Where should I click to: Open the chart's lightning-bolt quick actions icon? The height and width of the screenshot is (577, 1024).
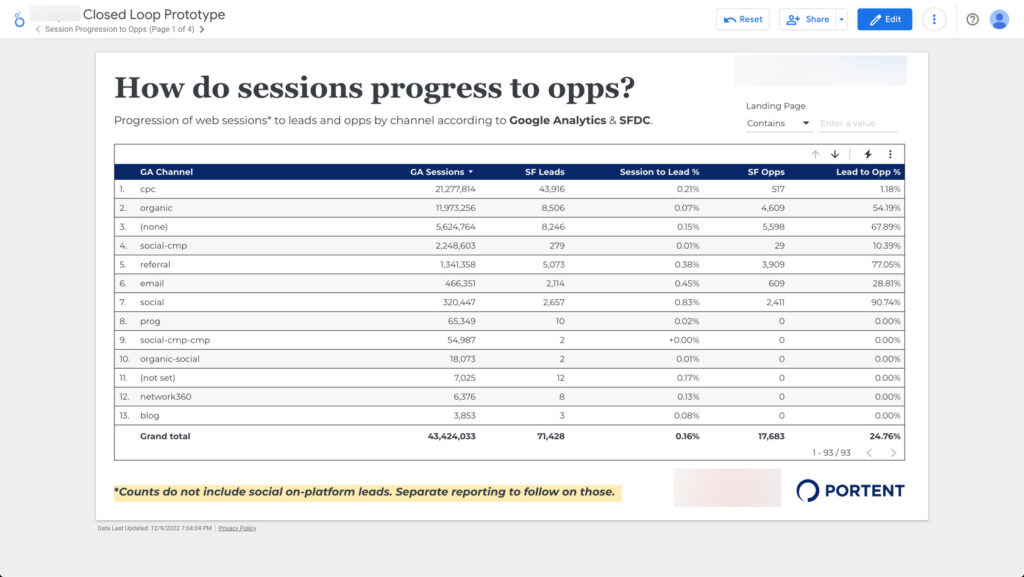[869, 153]
